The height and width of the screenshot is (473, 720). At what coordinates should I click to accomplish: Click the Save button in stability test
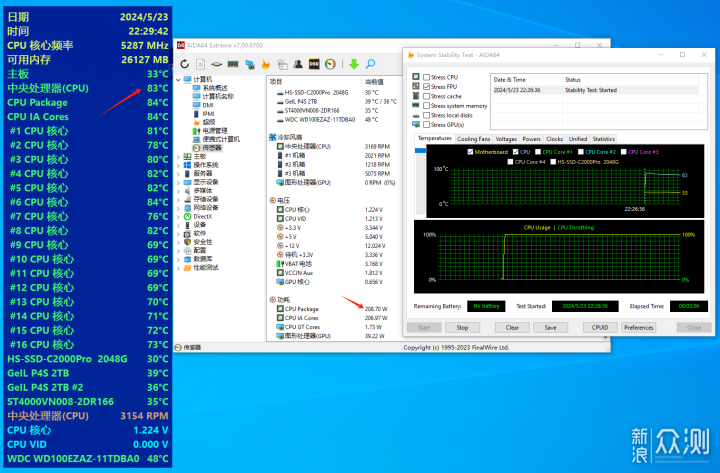coord(550,327)
